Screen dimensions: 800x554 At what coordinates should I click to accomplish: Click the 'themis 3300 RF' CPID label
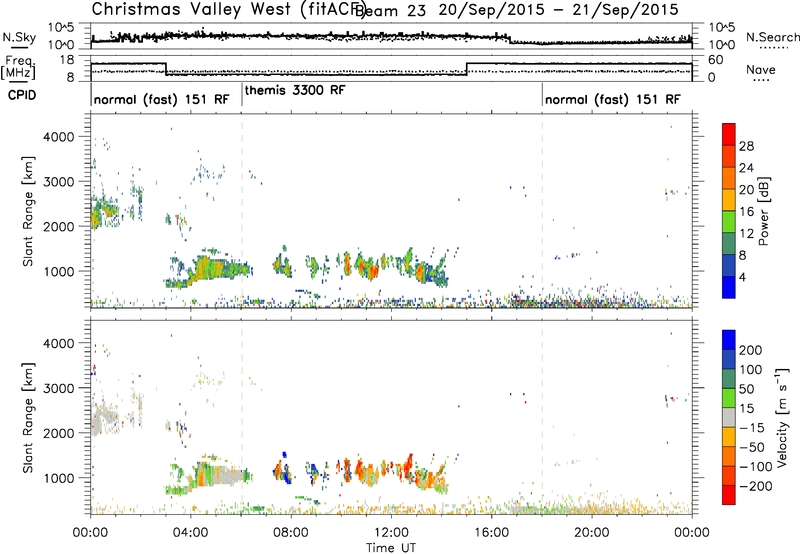[295, 90]
